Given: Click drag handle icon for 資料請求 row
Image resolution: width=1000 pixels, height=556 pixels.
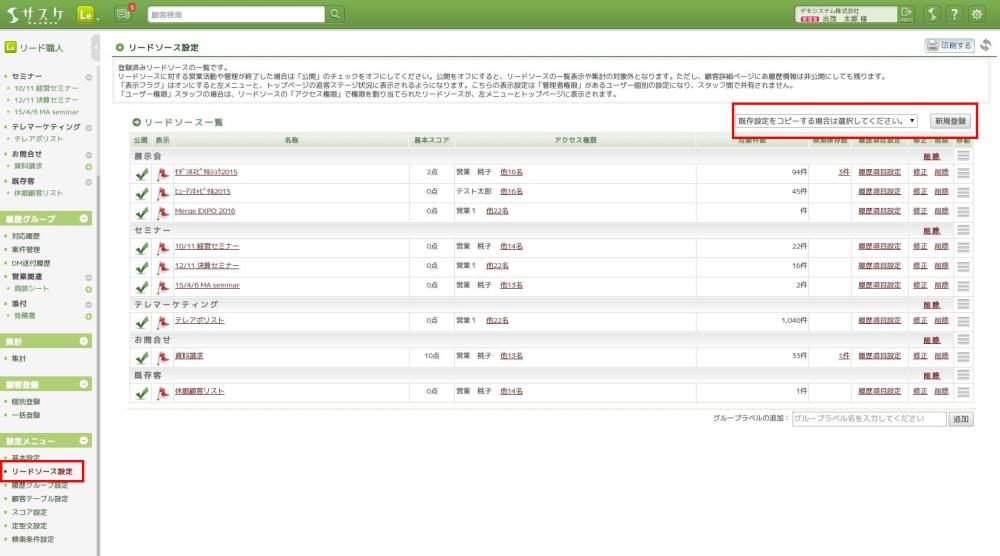Looking at the screenshot, I should coord(963,355).
